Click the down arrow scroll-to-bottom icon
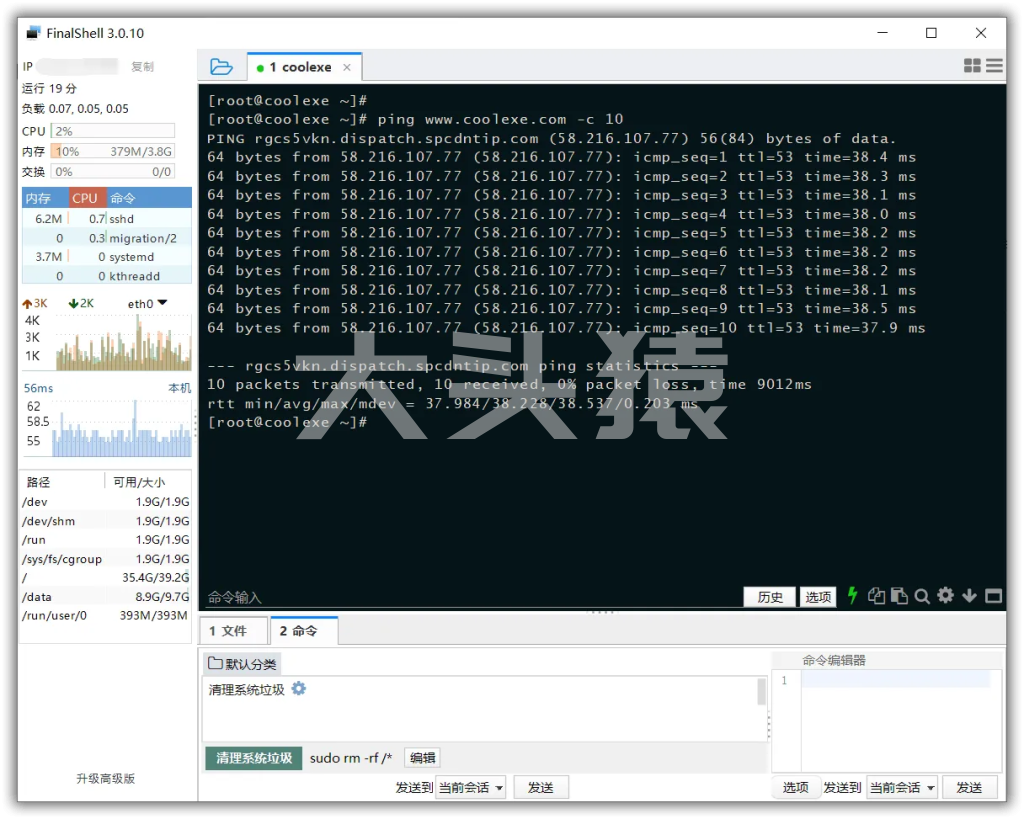1024x819 pixels. (969, 596)
